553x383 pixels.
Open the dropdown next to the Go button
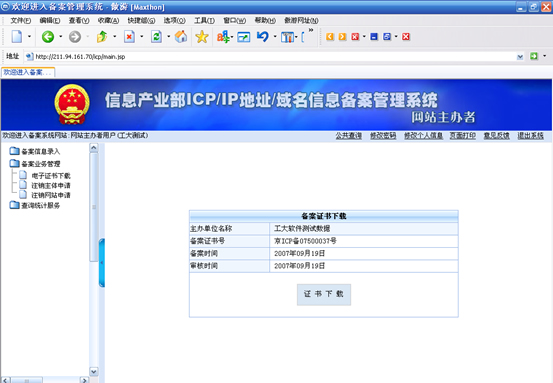[545, 56]
